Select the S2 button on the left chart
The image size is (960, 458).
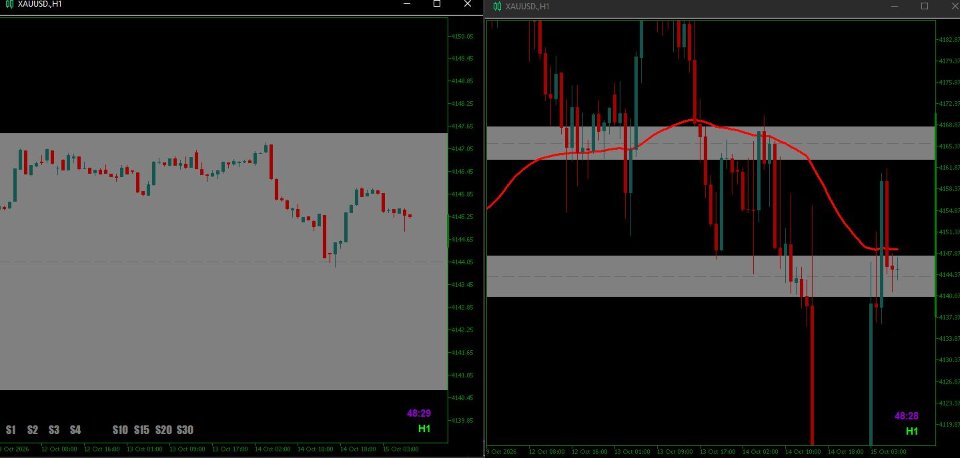[32, 430]
